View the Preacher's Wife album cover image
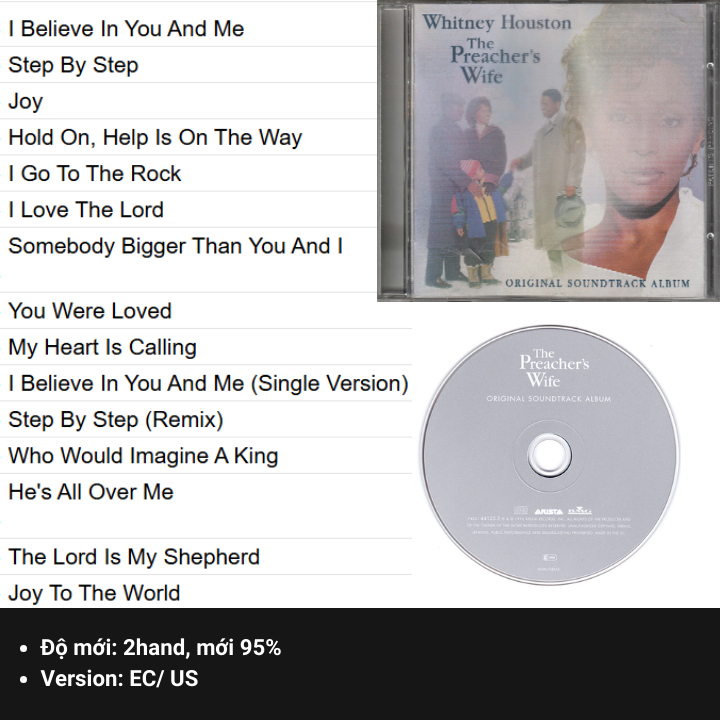The height and width of the screenshot is (720, 720). point(548,151)
